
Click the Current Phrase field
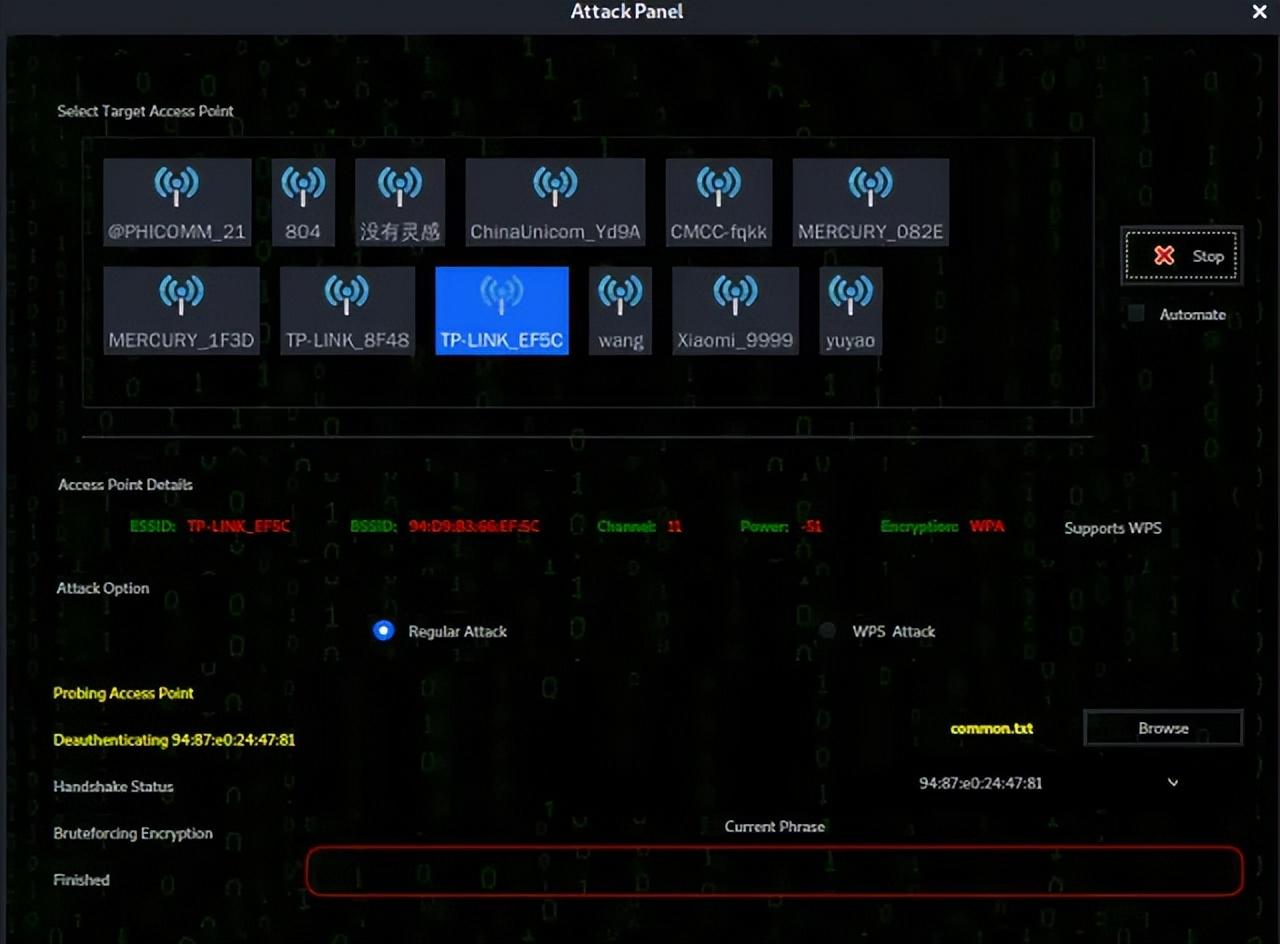pyautogui.click(x=774, y=871)
